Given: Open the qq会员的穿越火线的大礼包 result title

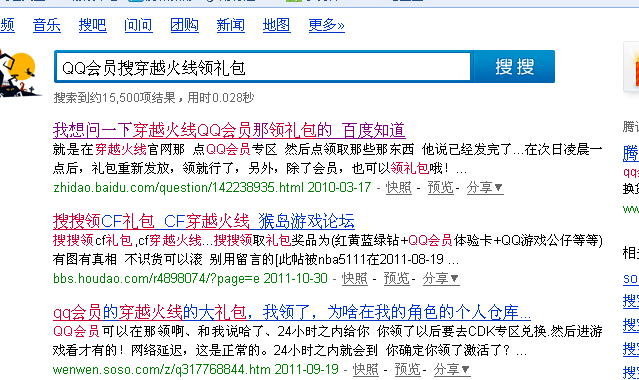Looking at the screenshot, I should (x=292, y=313).
